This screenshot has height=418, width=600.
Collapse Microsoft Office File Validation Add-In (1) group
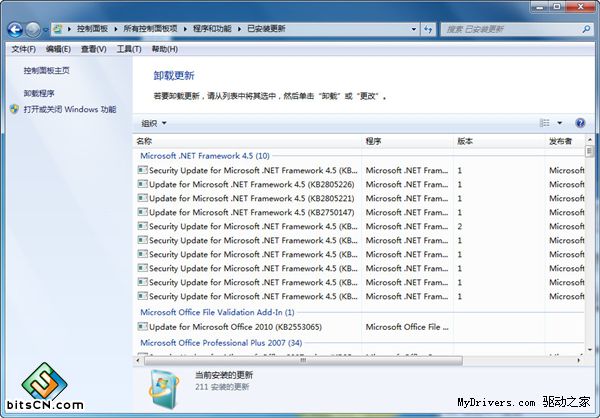click(x=217, y=312)
